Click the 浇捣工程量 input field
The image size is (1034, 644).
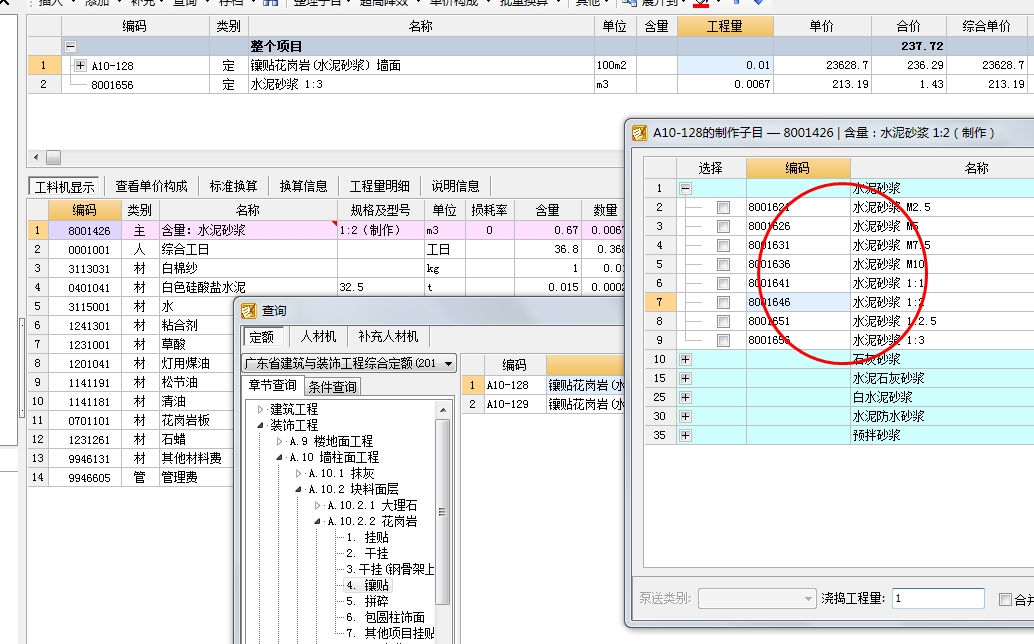click(x=938, y=599)
